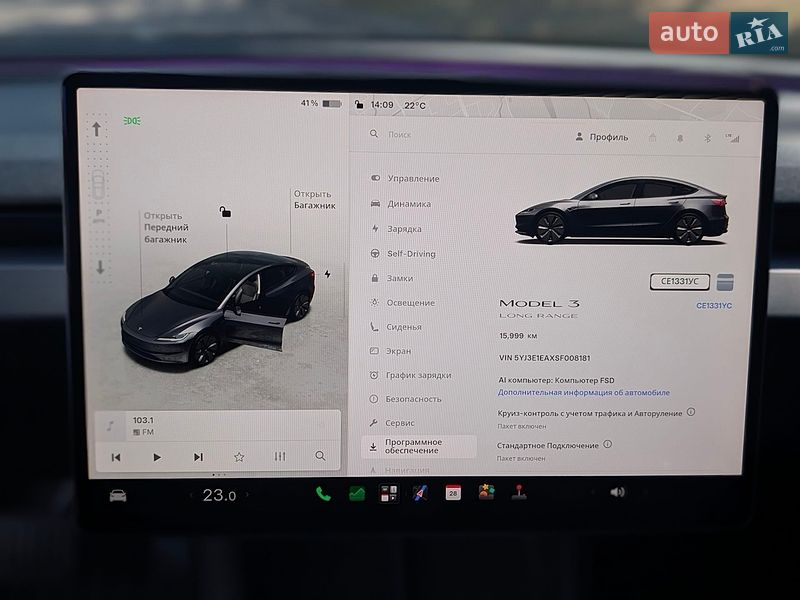Open the all apps launcher
The image size is (800, 600).
pyautogui.click(x=389, y=493)
